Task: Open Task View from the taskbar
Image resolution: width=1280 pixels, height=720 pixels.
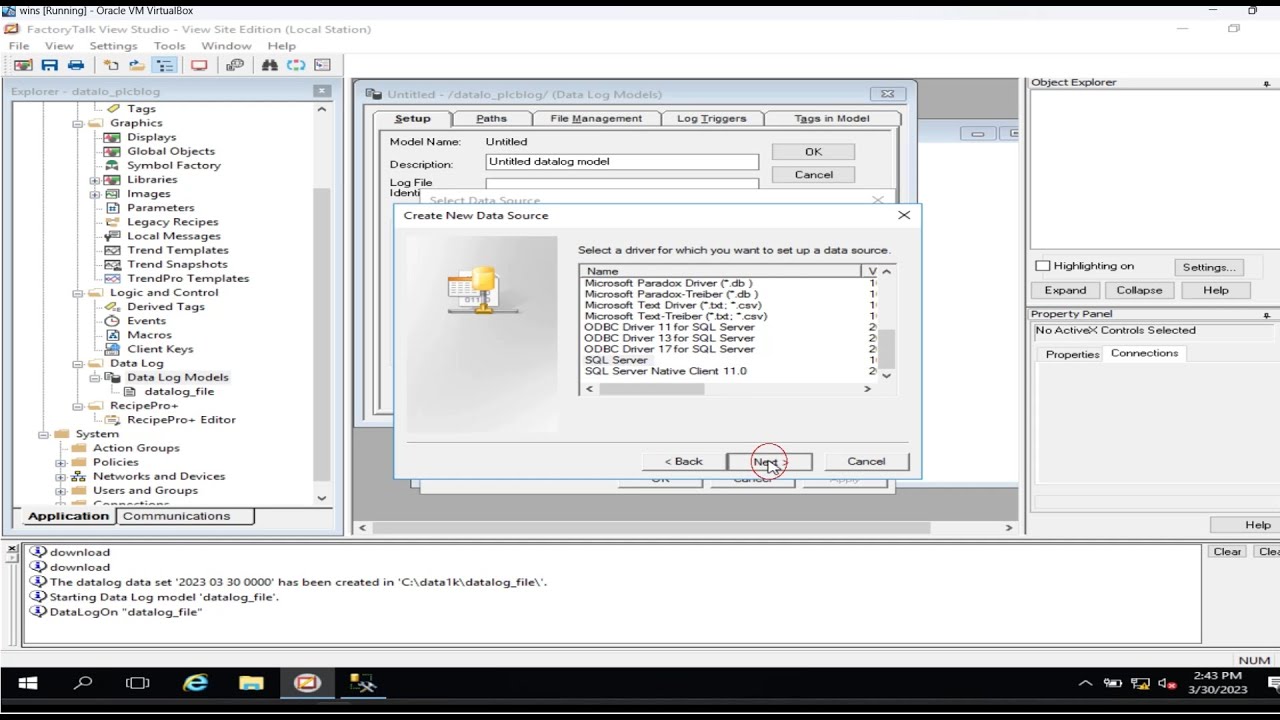Action: pos(137,684)
